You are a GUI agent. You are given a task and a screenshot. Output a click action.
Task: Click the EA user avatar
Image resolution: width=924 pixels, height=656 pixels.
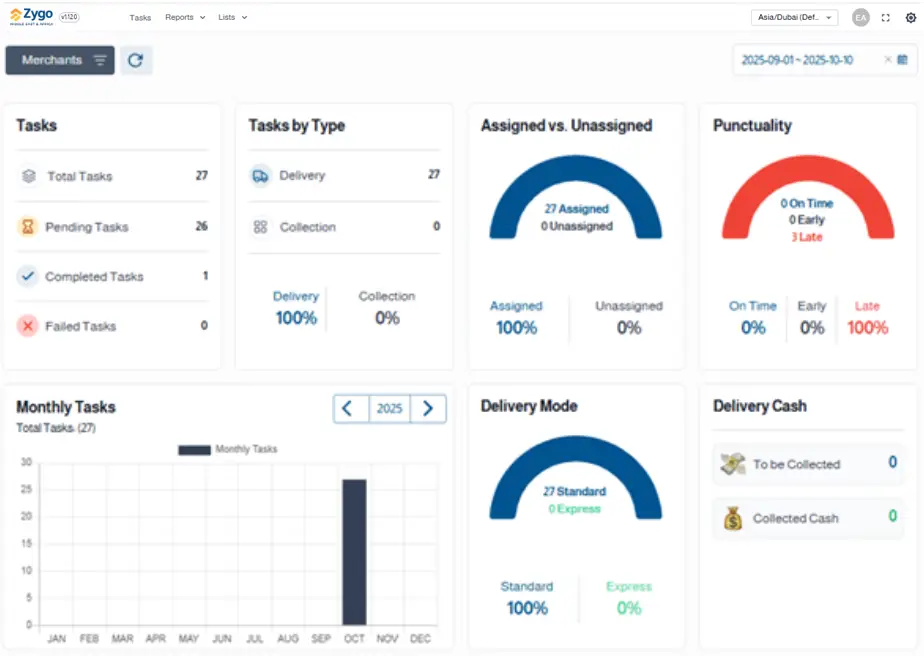(860, 18)
